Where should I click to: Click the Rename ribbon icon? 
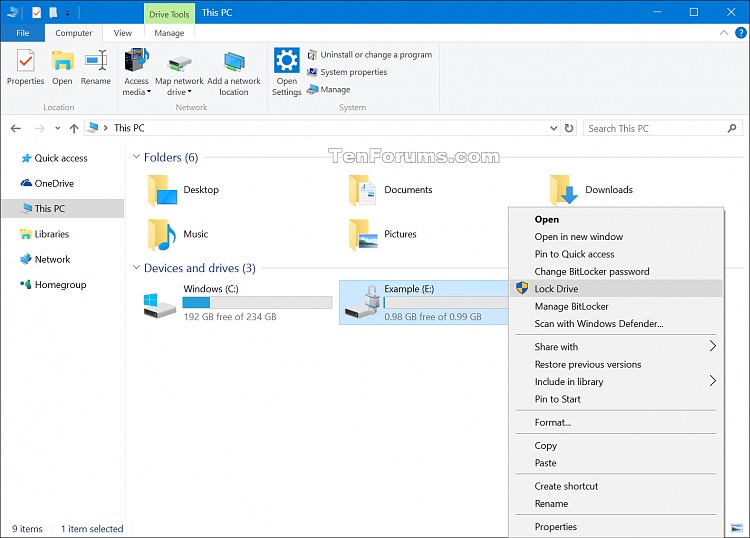click(96, 67)
